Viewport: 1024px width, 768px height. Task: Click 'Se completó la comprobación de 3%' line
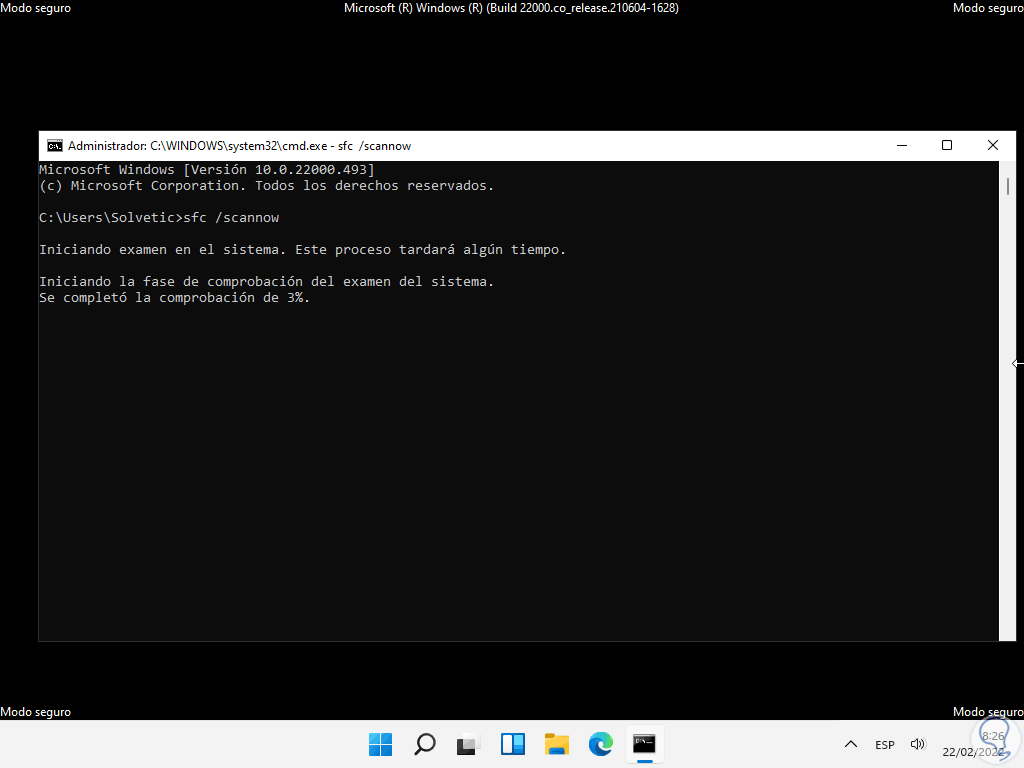(x=174, y=298)
